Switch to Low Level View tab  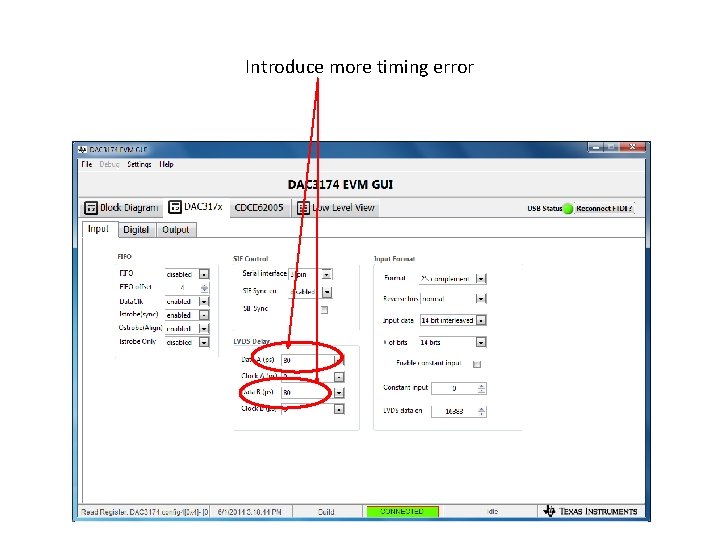(336, 208)
